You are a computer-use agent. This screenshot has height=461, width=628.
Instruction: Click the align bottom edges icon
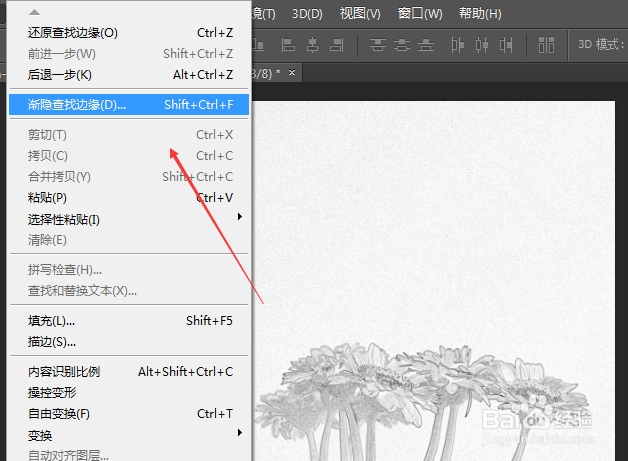pos(258,45)
